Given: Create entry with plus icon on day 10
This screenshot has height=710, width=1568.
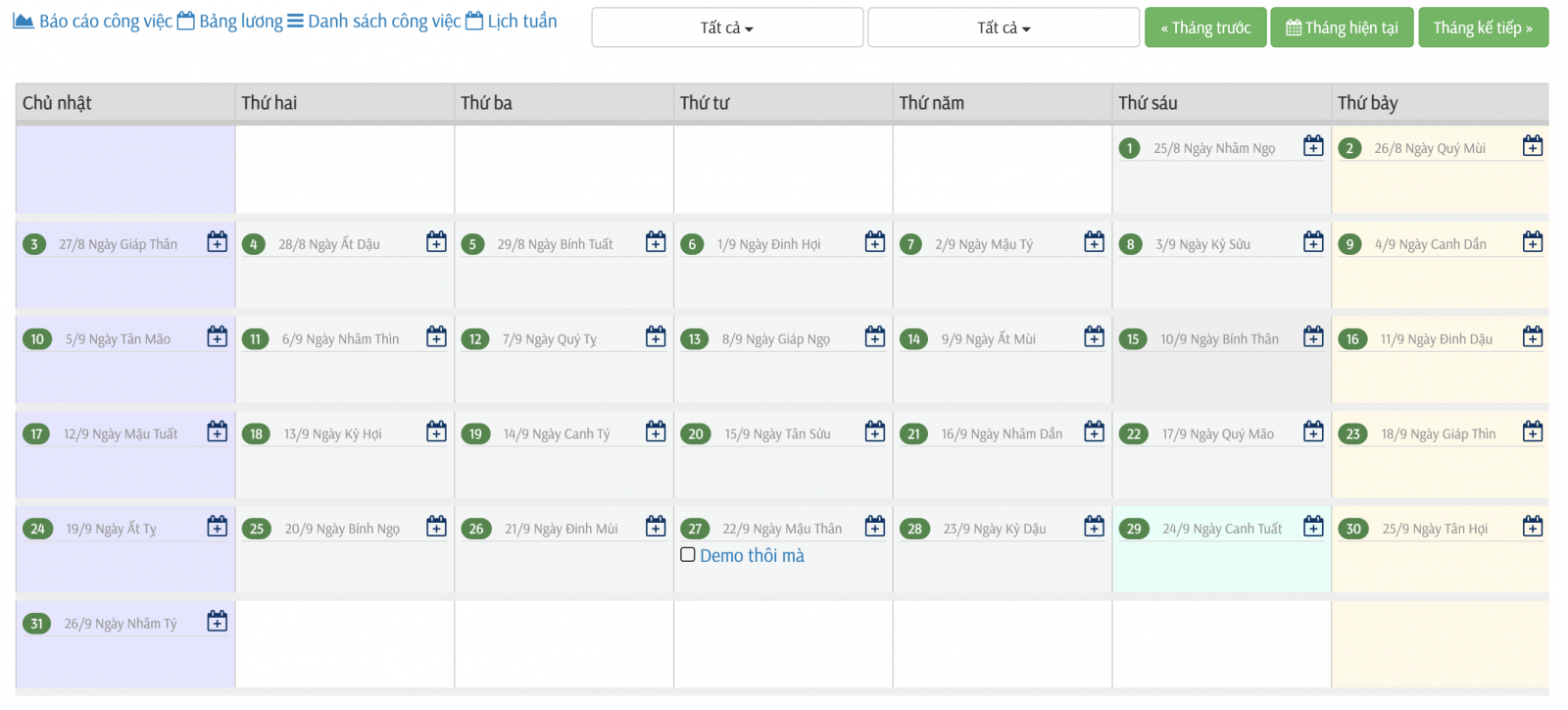Looking at the screenshot, I should (218, 336).
